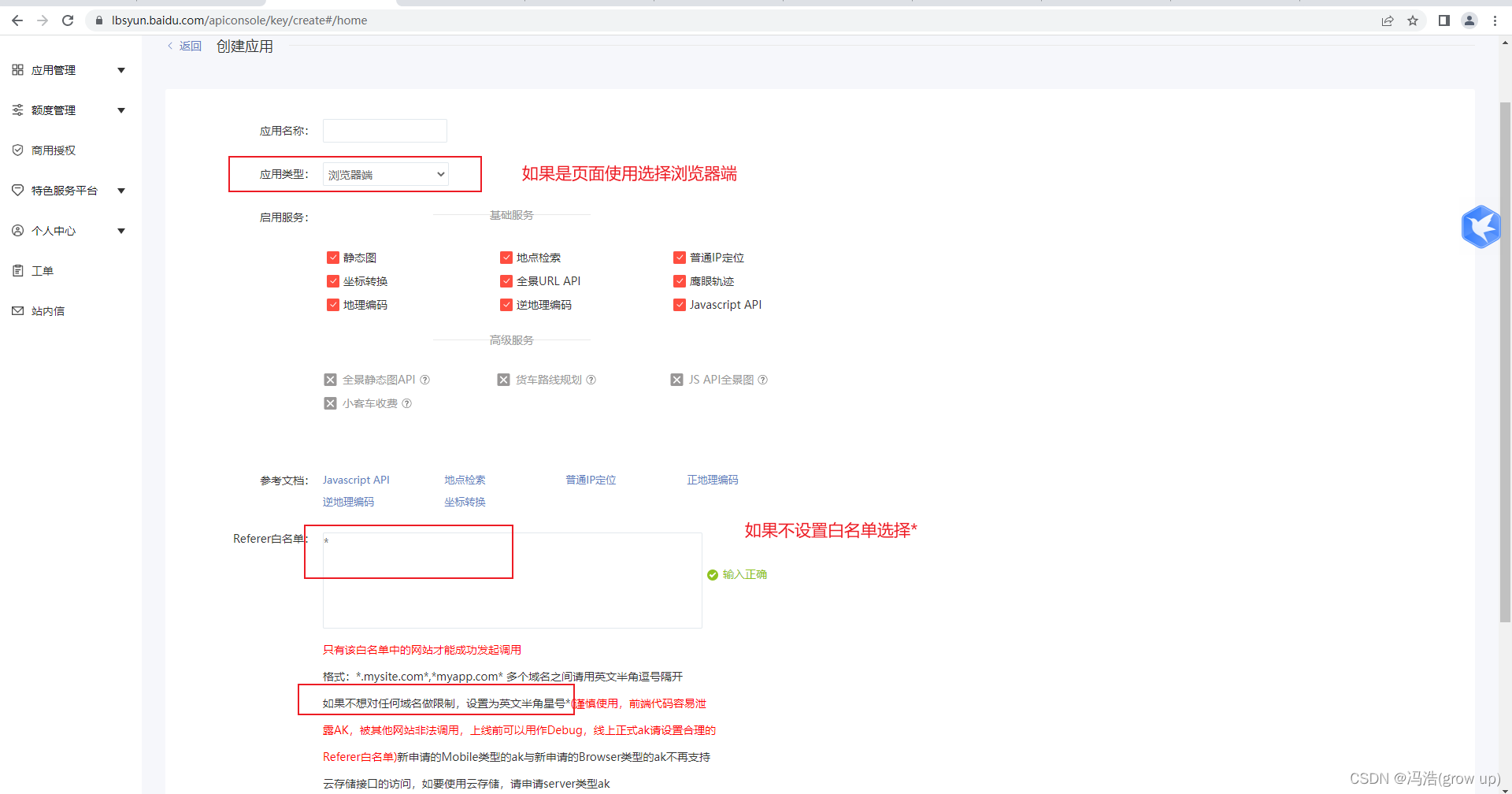The width and height of the screenshot is (1512, 794).
Task: Click the address bar lock icon
Action: pyautogui.click(x=99, y=20)
